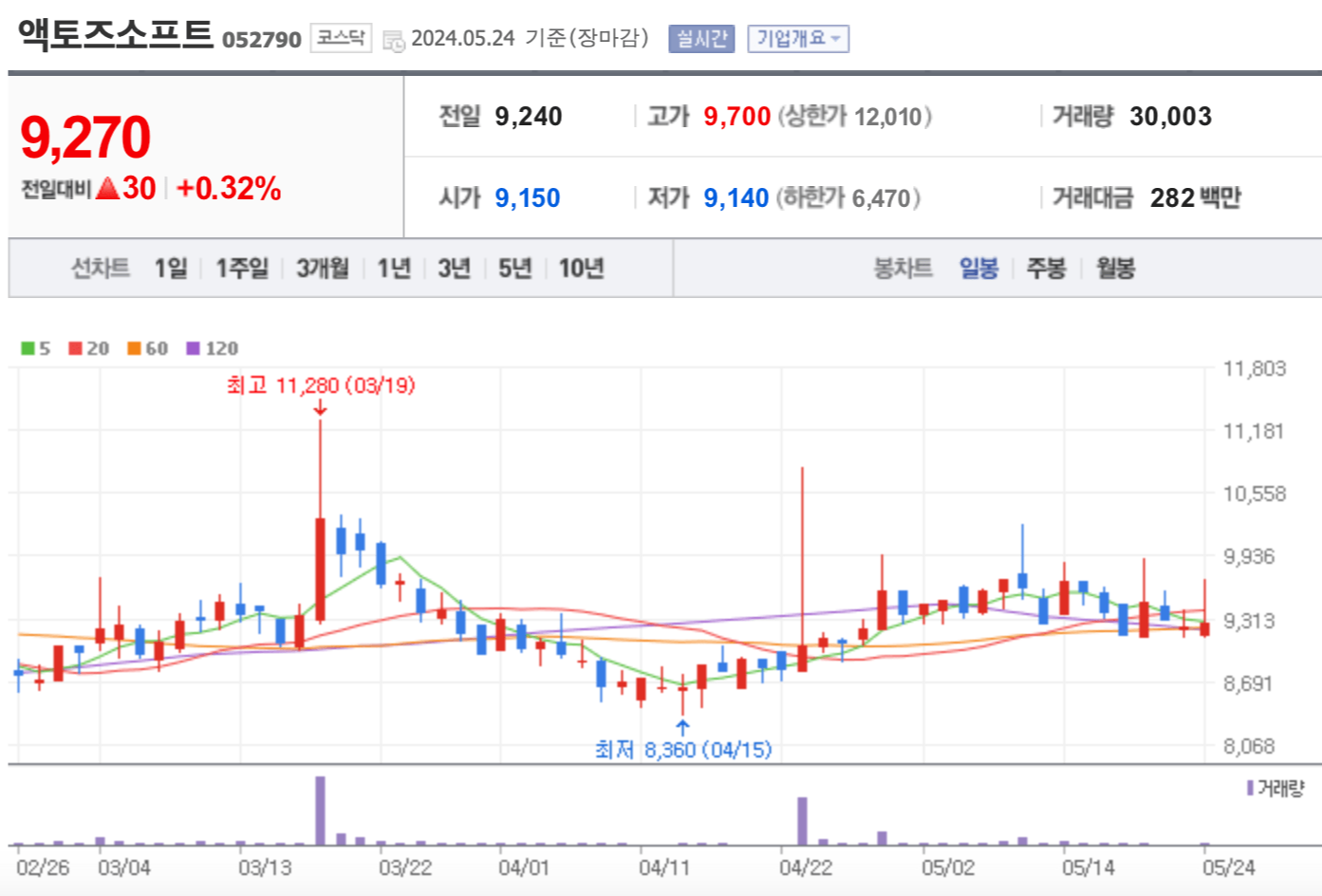
Task: Open the 기업개요 dropdown
Action: [798, 39]
